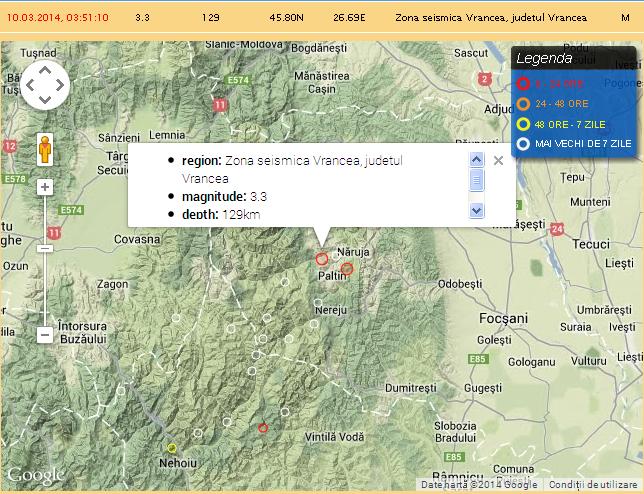Click the red earthquake marker under the popup pointer
Image resolution: width=644 pixels, height=494 pixels.
click(322, 259)
